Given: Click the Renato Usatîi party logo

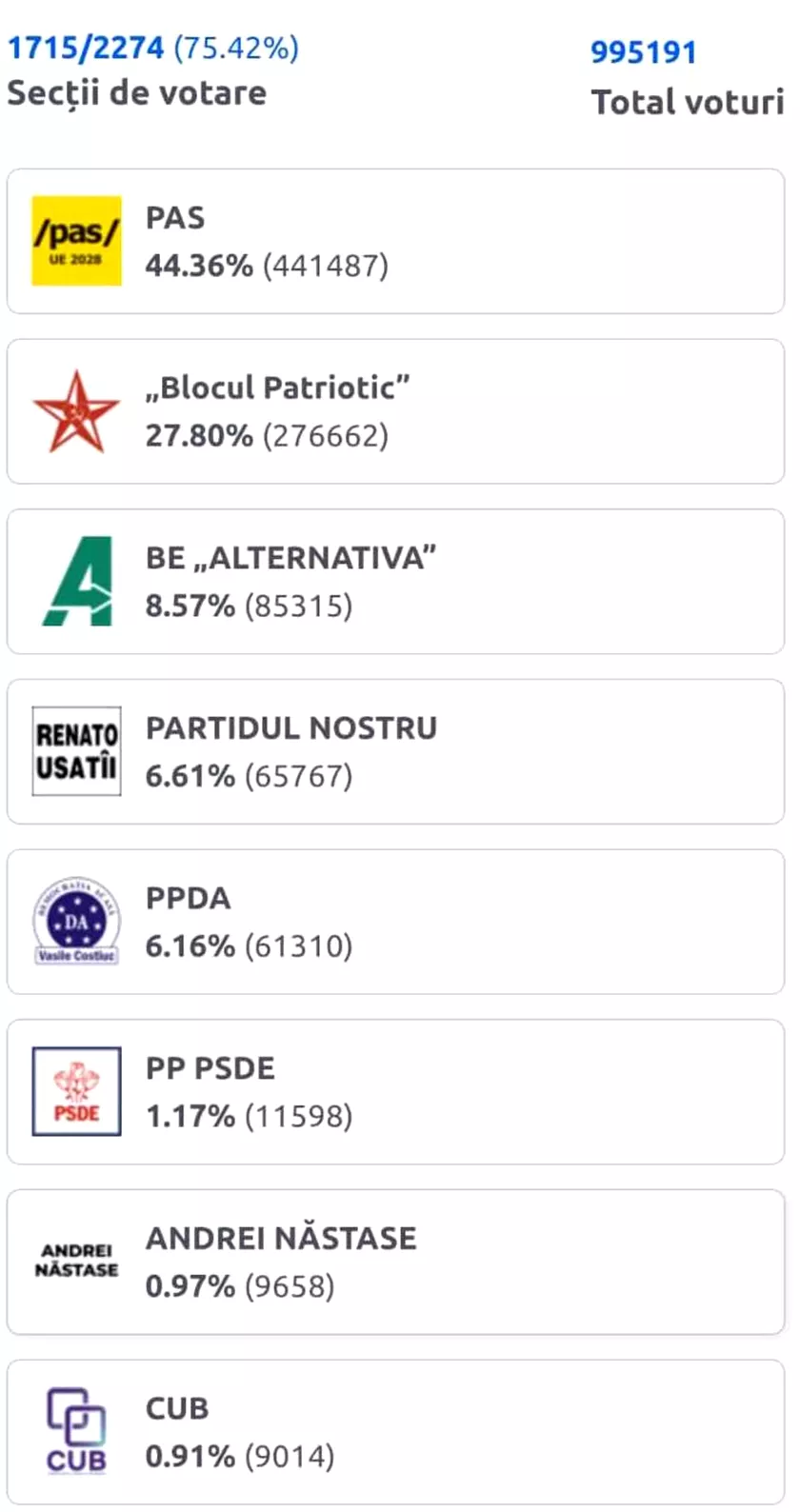Looking at the screenshot, I should coord(76,751).
